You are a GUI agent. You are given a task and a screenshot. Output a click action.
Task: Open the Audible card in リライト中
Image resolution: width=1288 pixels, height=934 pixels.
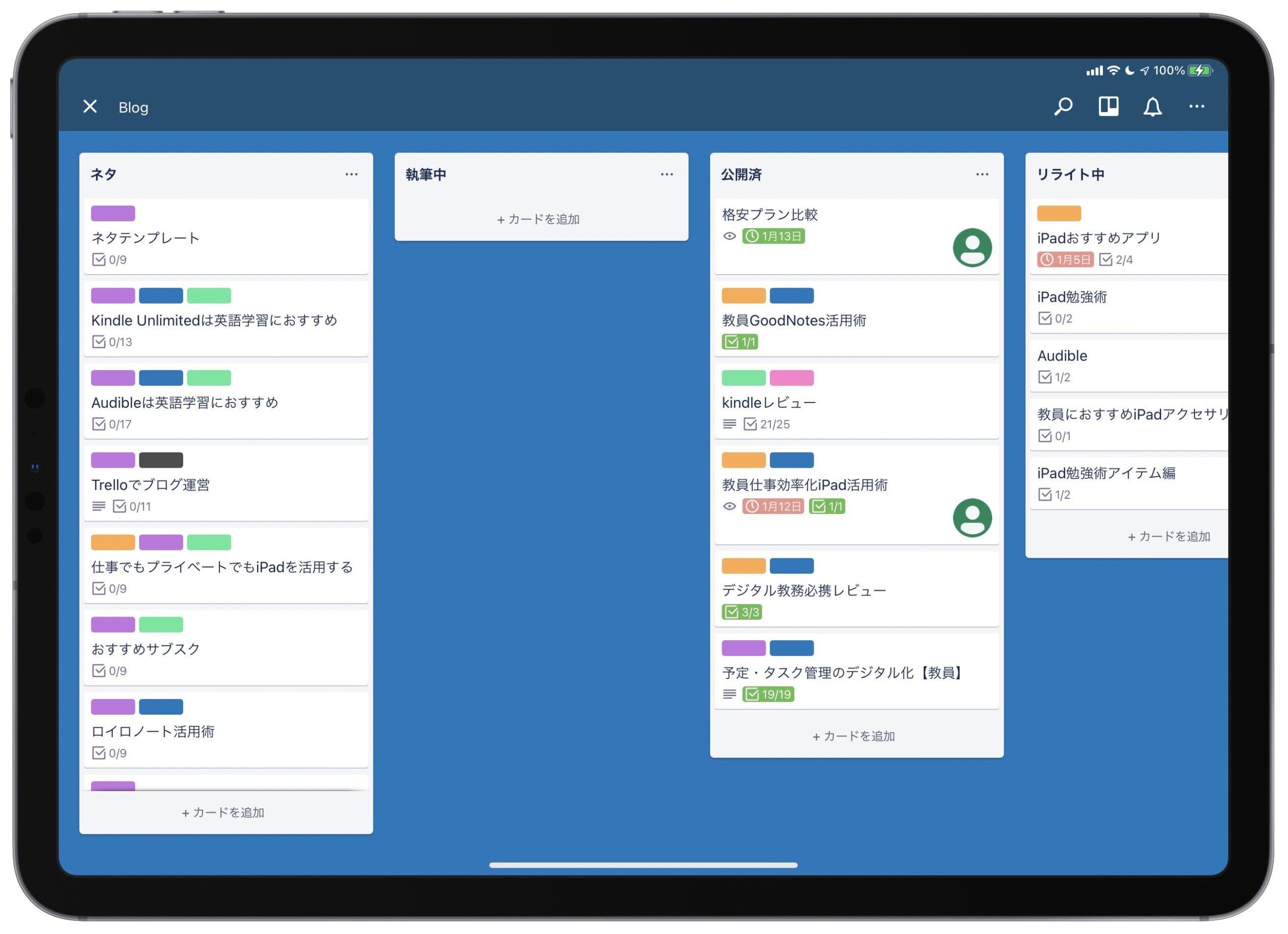click(x=1129, y=366)
